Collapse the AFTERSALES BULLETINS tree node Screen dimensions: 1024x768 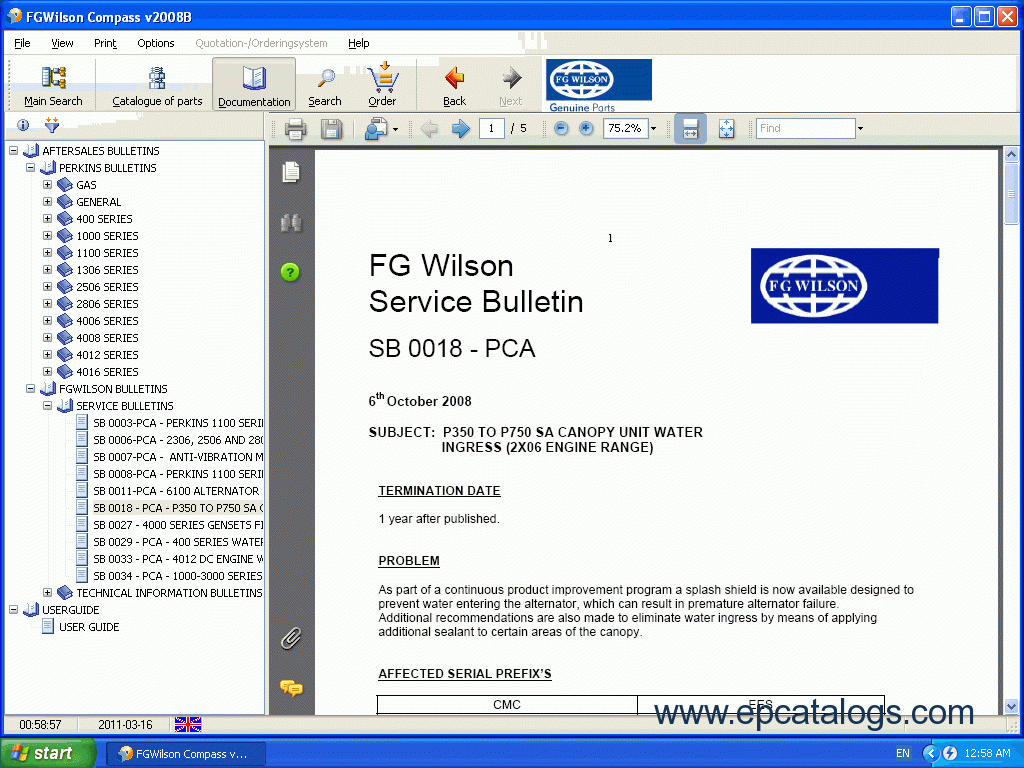[14, 151]
